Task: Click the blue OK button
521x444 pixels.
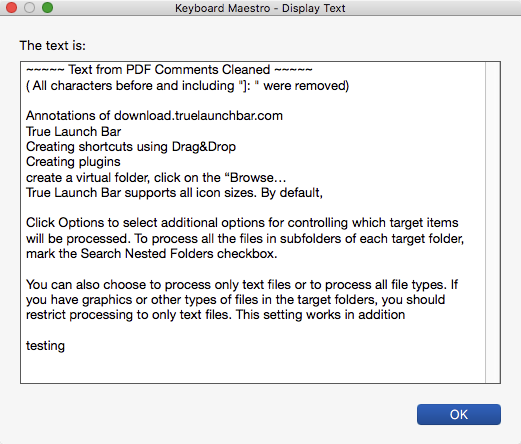Action: click(459, 414)
